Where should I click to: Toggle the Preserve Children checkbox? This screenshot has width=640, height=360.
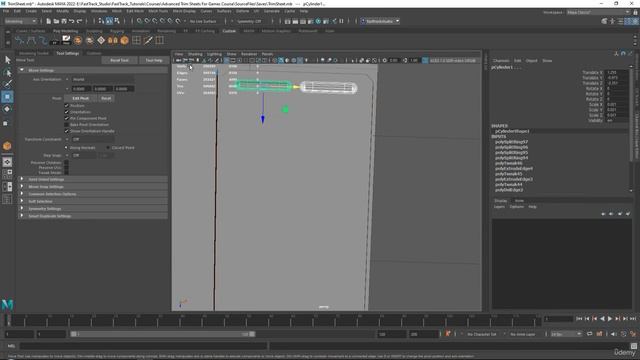[x=67, y=162]
